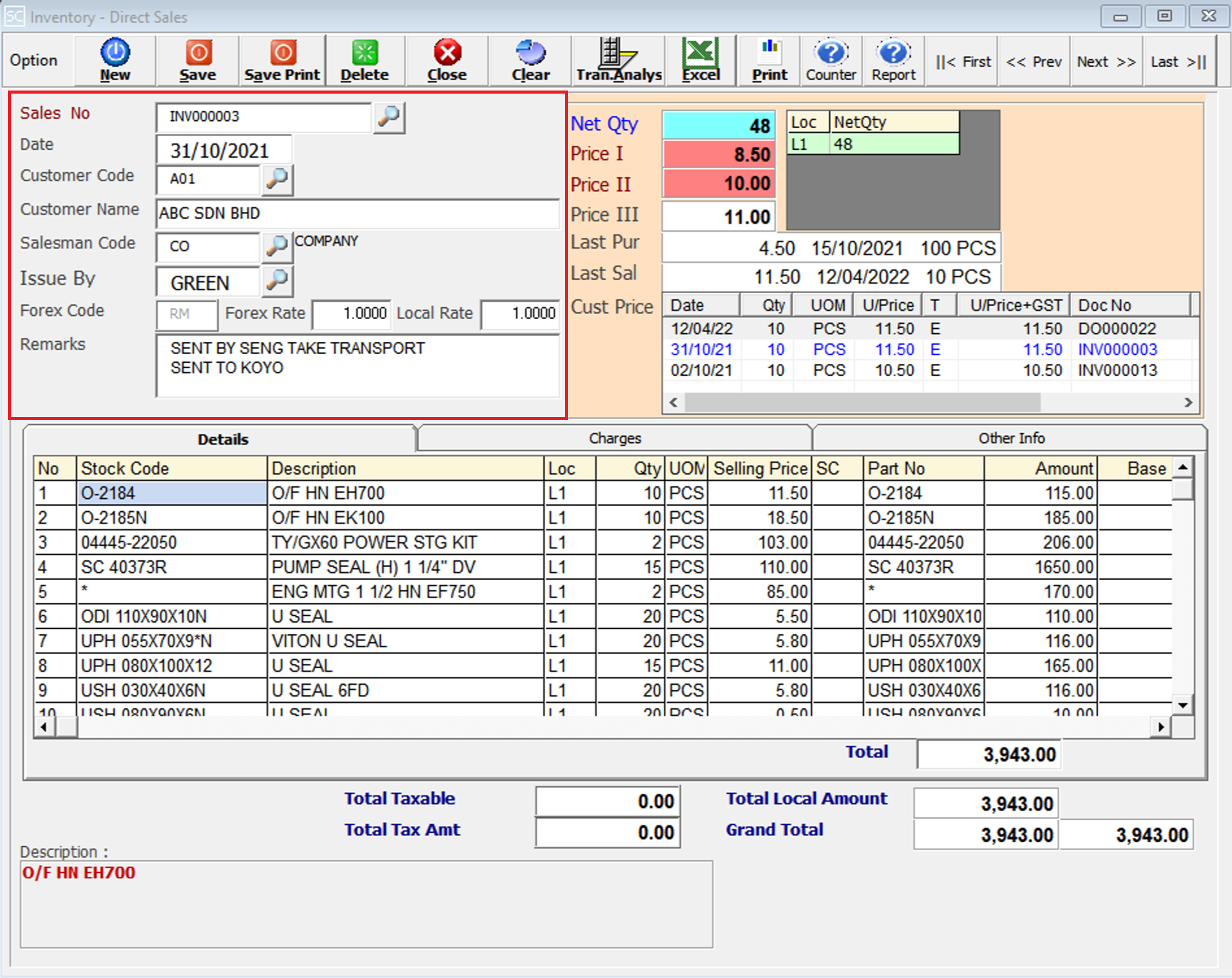Image resolution: width=1232 pixels, height=978 pixels.
Task: Look up Customer Code with magnifier
Action: [277, 179]
